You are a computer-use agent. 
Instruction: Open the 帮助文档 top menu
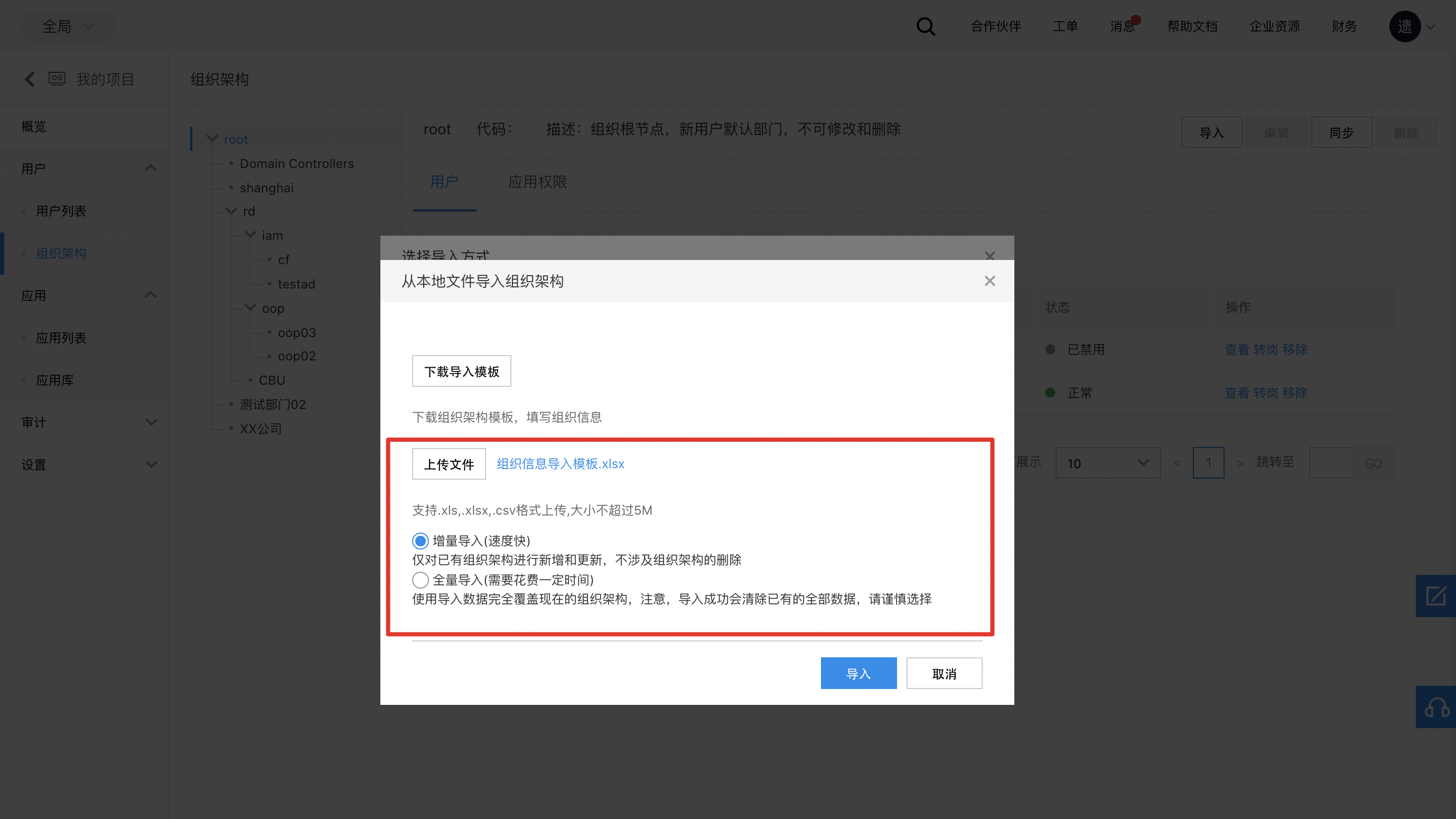coord(1192,26)
